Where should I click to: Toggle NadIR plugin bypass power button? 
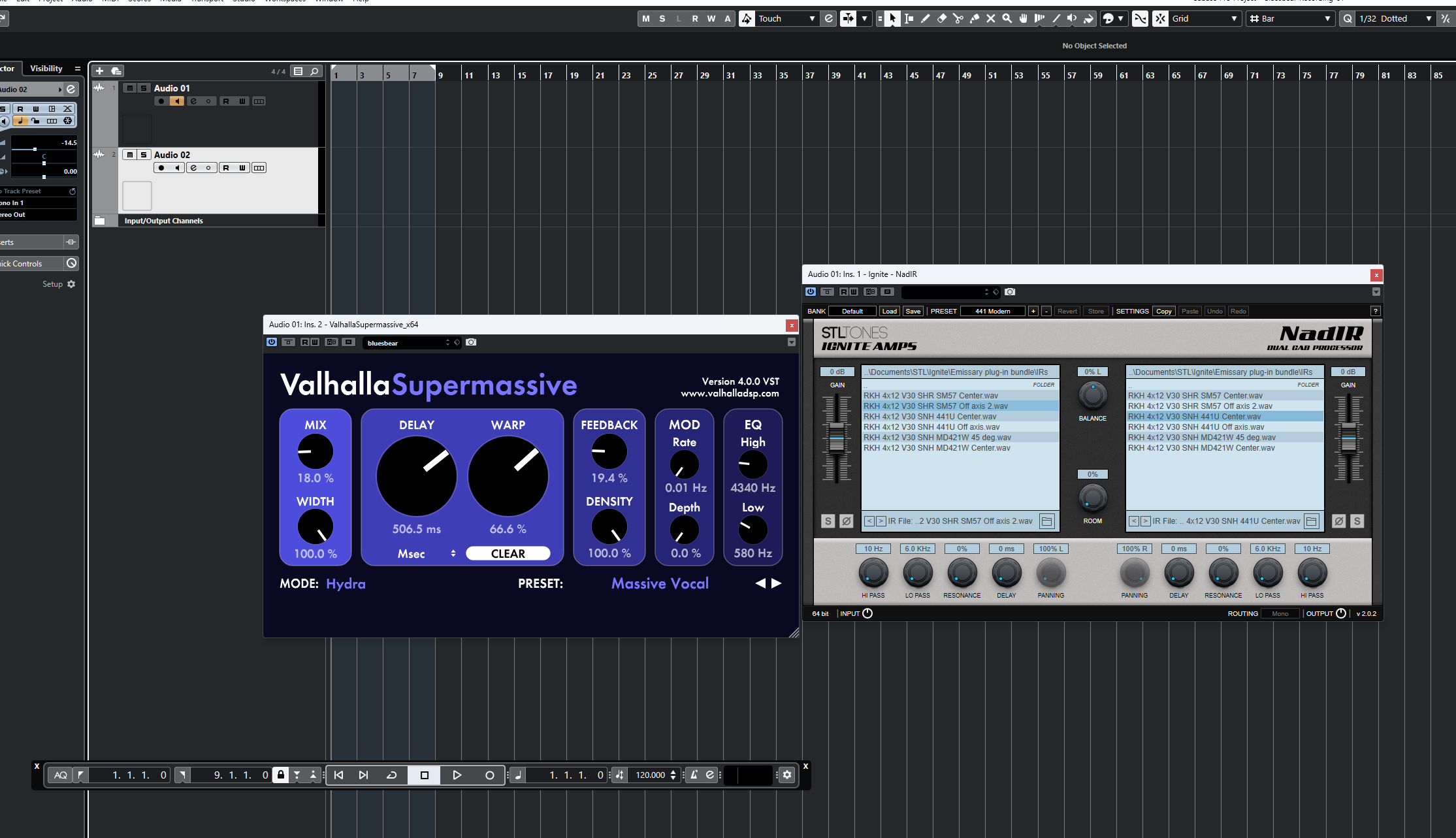[x=811, y=292]
